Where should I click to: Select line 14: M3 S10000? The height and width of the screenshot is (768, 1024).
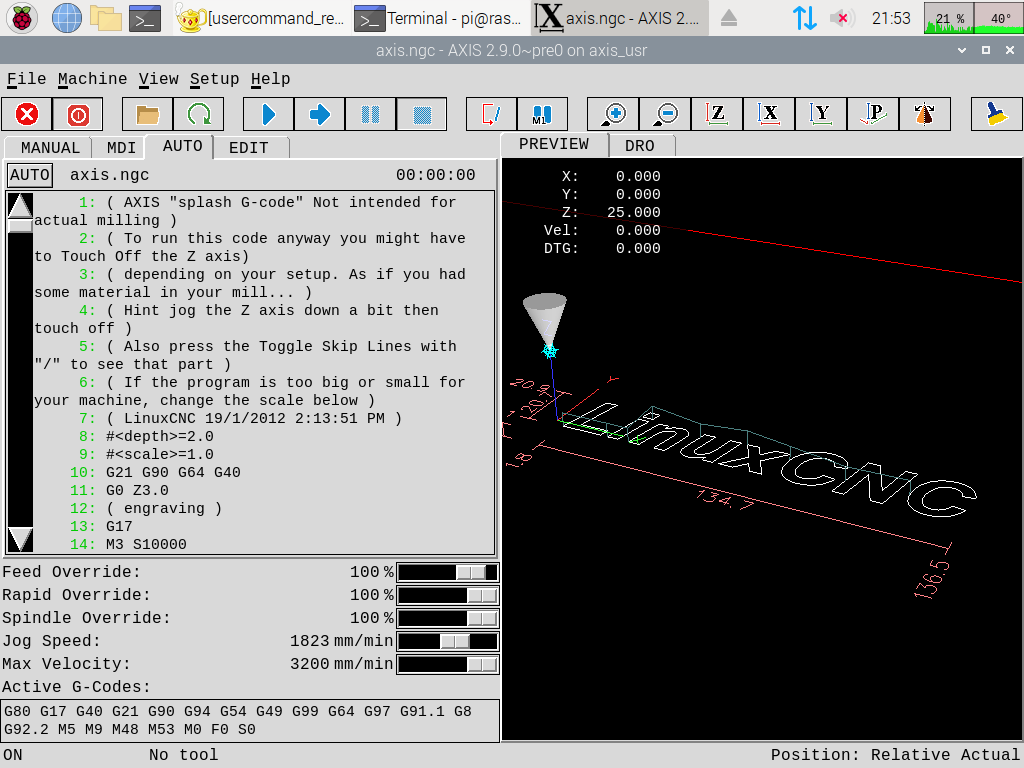tap(129, 544)
